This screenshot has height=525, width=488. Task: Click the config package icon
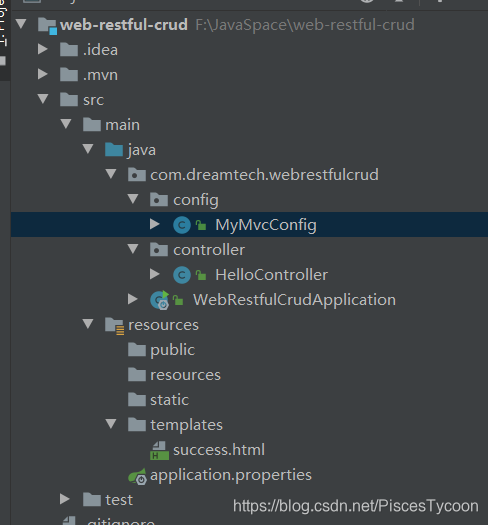(159, 200)
